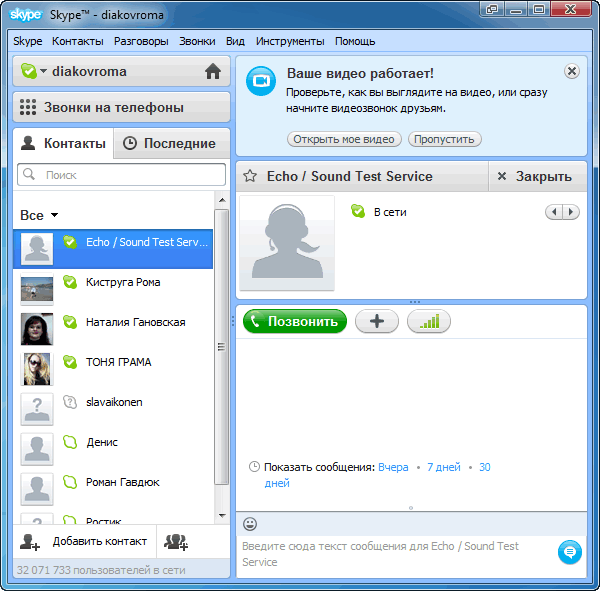Click the message text input for Echo
The image size is (600, 591).
(396, 555)
